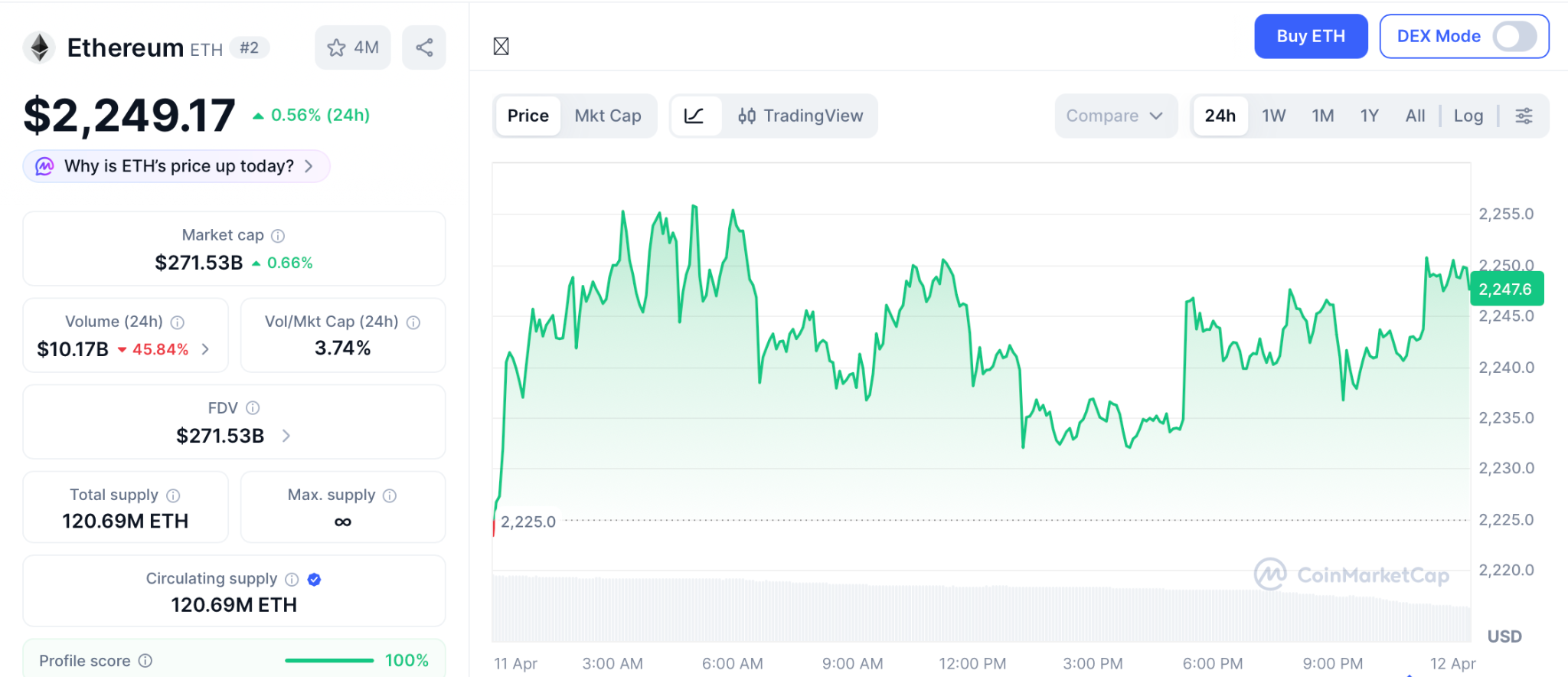
Task: Expand Volume (24h) details chevron
Action: [205, 349]
